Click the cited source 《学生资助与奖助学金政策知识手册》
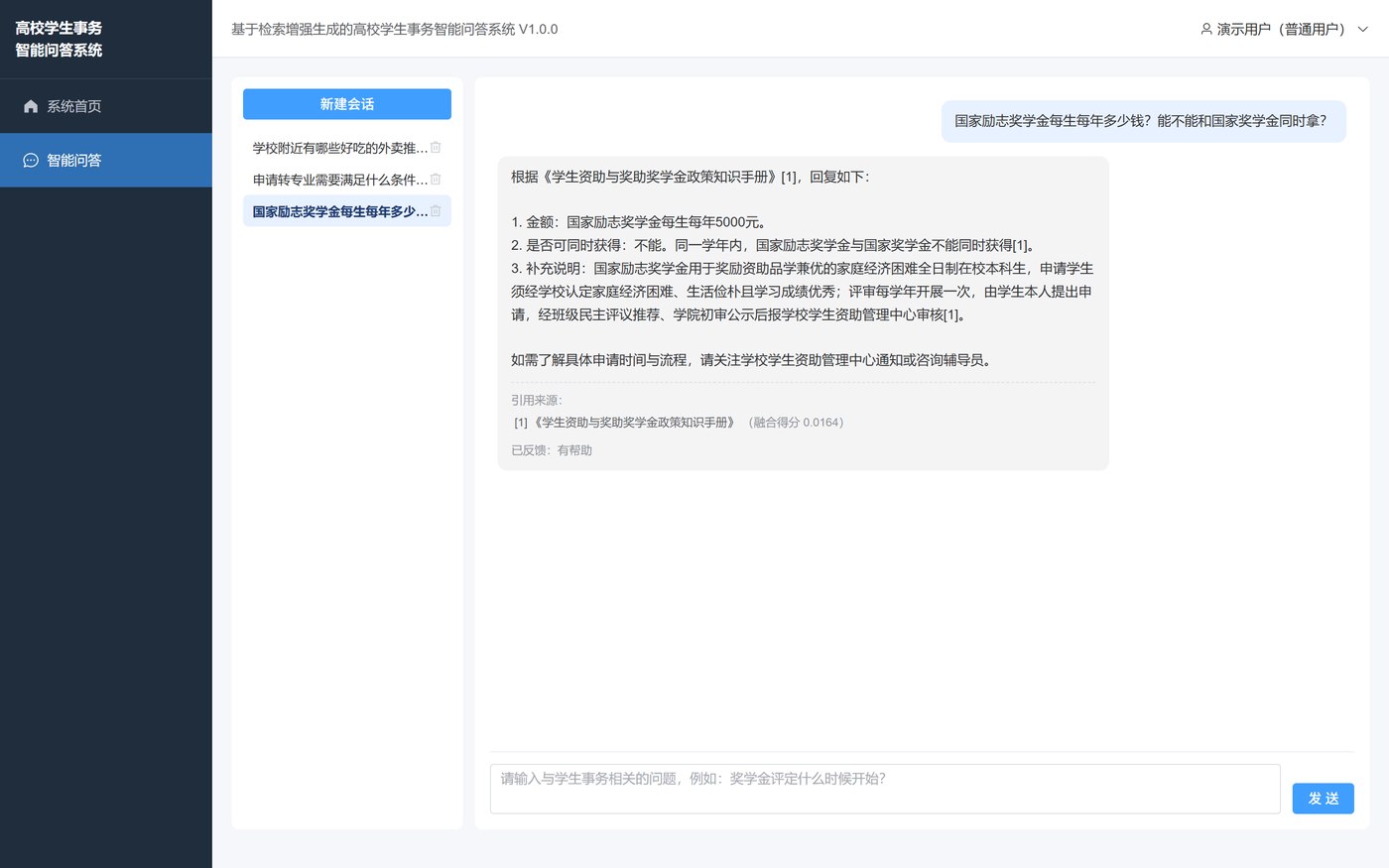Image resolution: width=1389 pixels, height=868 pixels. click(625, 423)
